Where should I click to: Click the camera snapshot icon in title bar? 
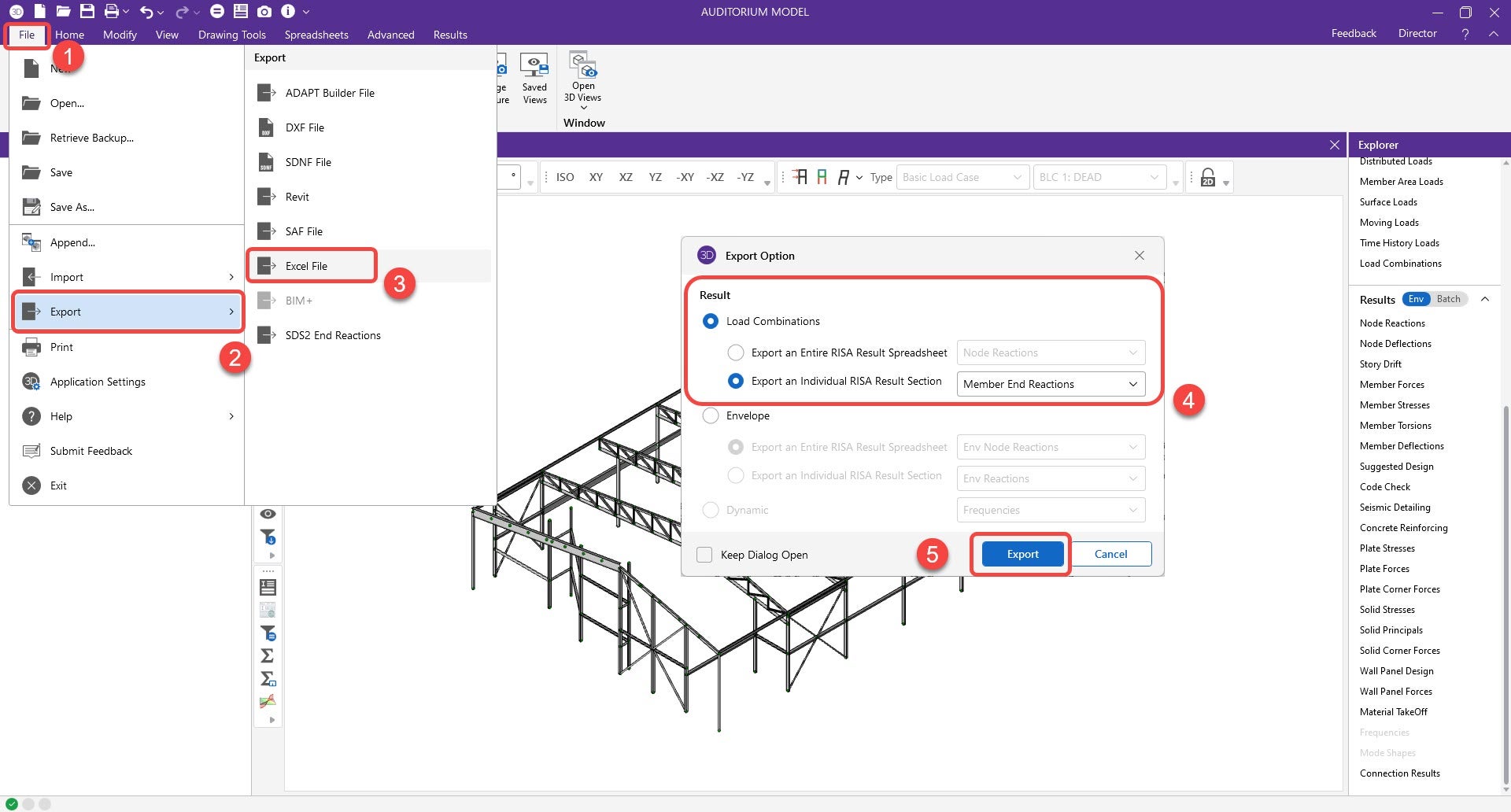tap(264, 12)
